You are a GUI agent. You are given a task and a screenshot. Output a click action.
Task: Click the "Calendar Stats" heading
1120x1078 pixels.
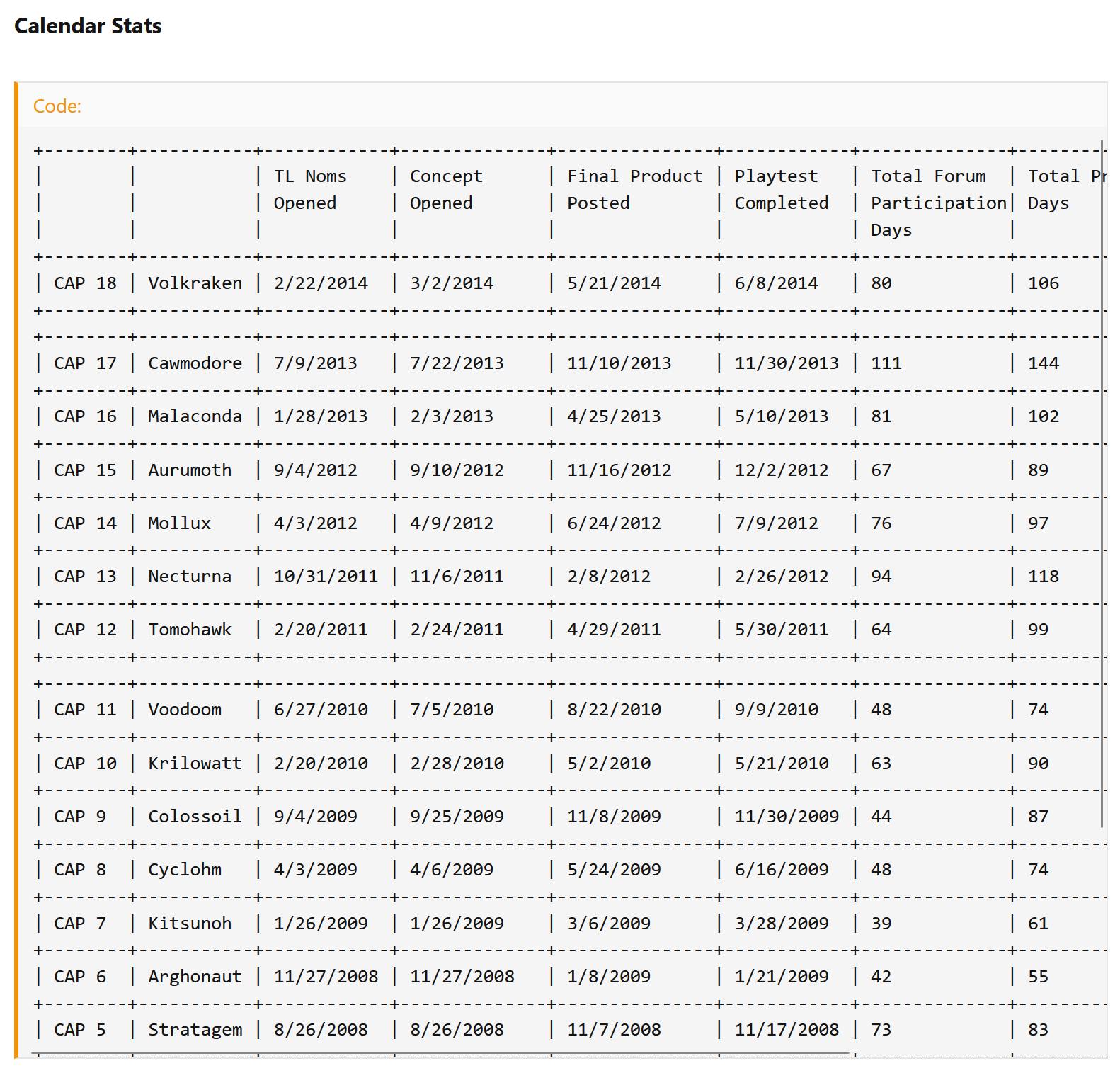88,26
